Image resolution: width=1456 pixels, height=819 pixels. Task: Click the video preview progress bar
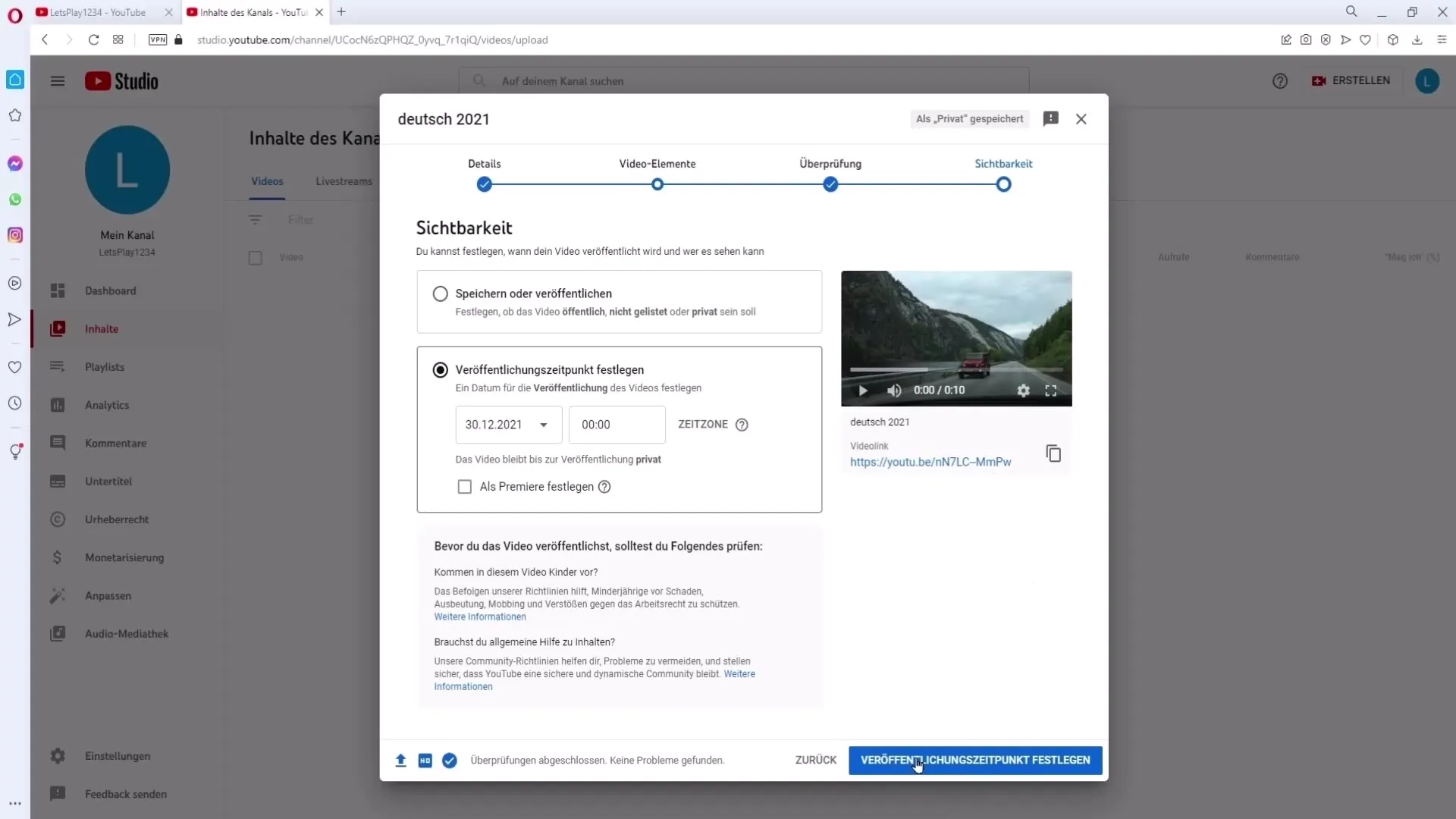click(x=955, y=370)
